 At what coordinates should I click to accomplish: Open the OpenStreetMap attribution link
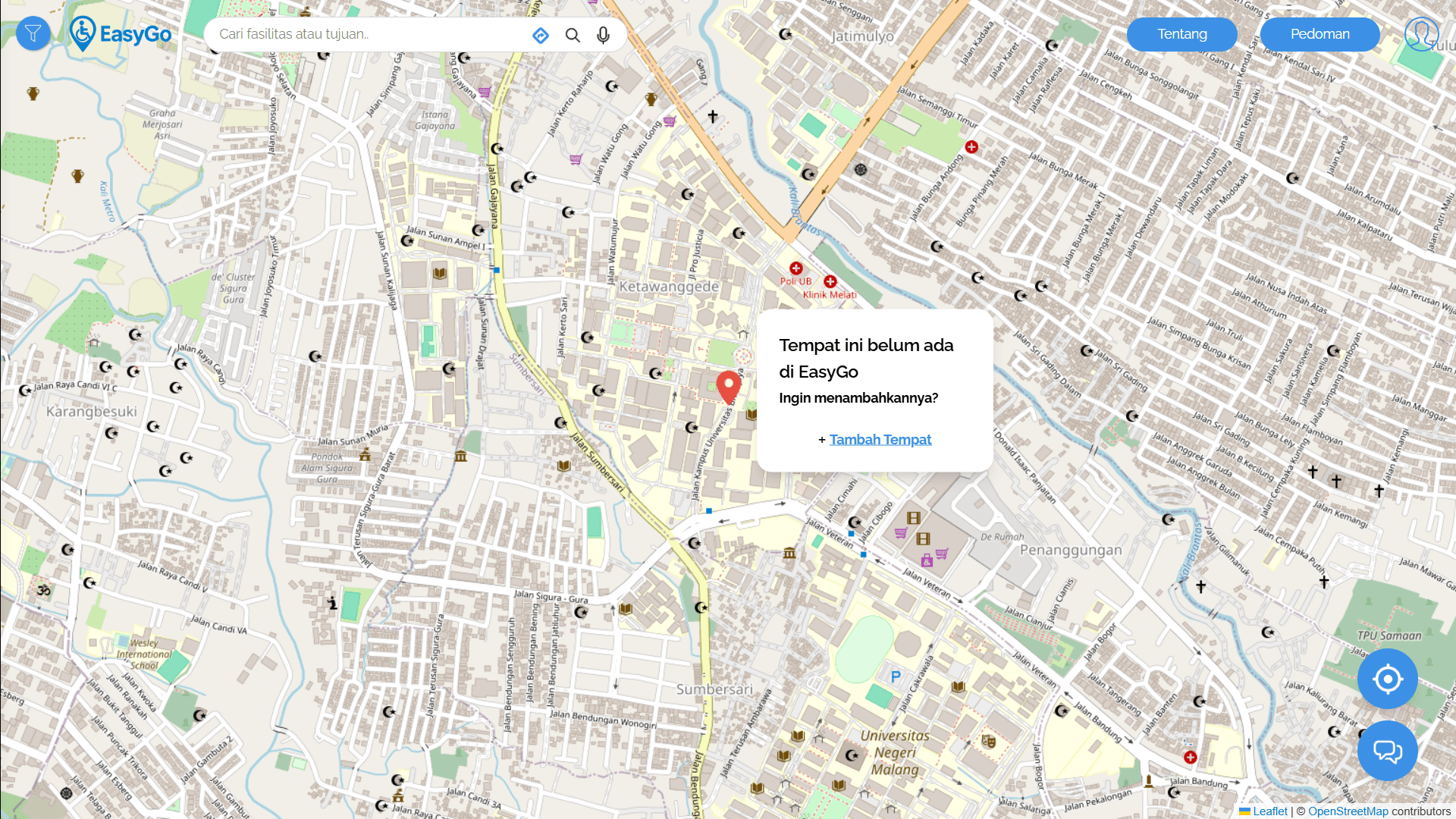pyautogui.click(x=1348, y=811)
